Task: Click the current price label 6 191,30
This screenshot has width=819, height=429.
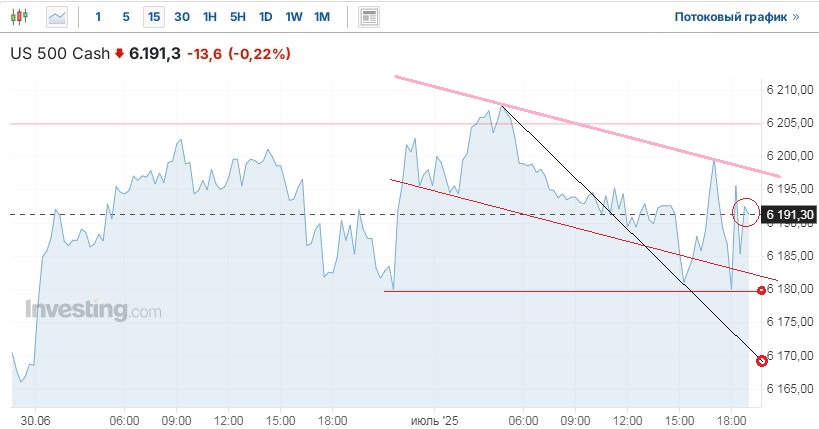Action: [790, 214]
